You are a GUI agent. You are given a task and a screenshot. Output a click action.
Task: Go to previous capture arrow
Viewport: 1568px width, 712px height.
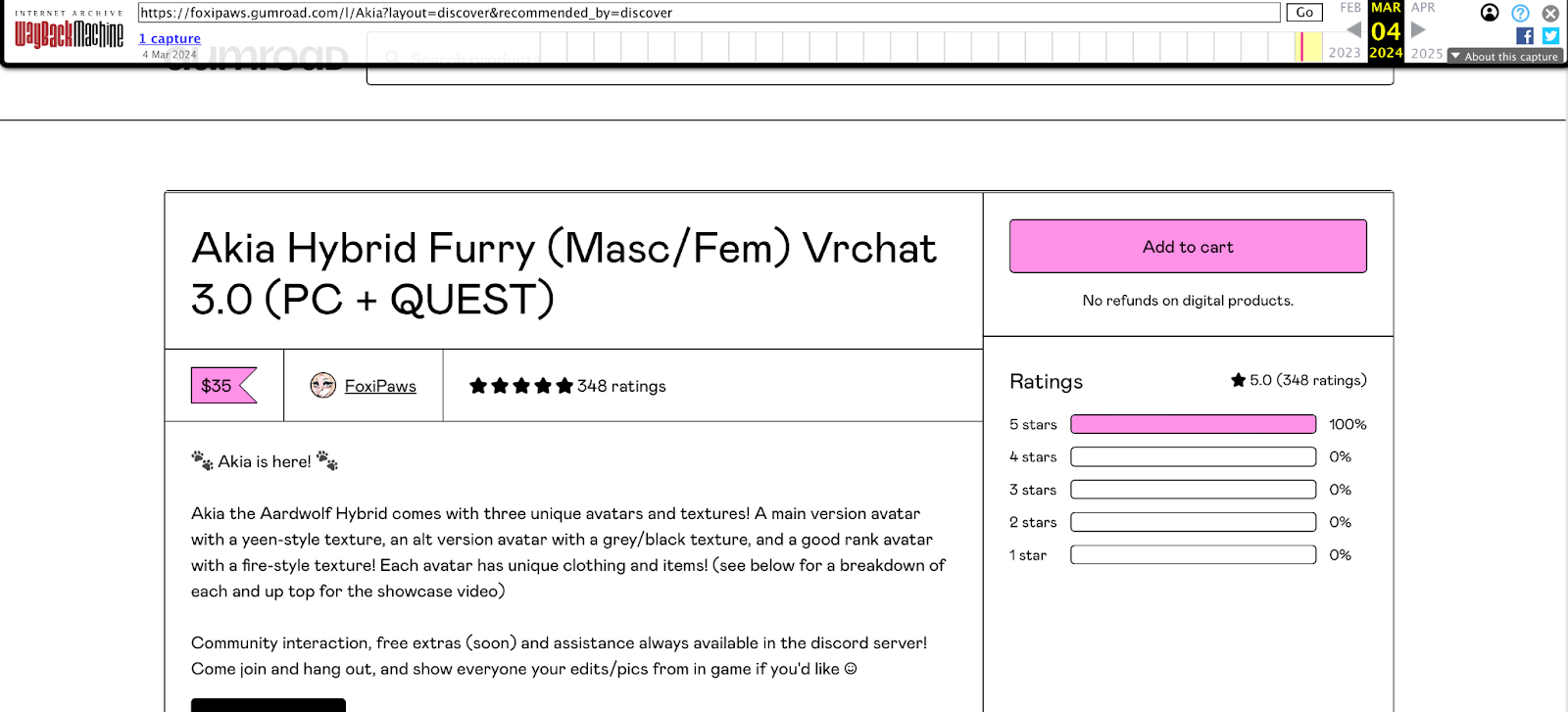(x=1353, y=29)
